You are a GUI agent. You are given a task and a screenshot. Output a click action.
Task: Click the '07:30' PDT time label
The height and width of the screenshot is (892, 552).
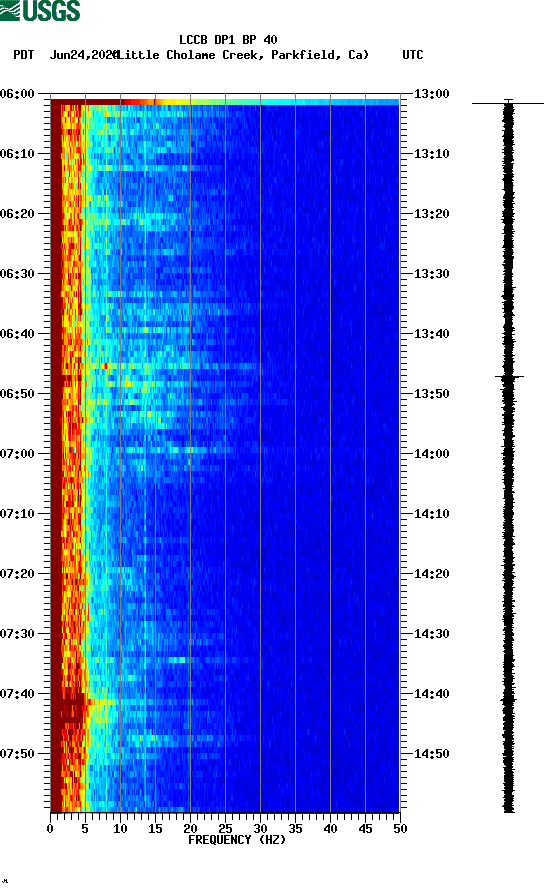coord(17,634)
